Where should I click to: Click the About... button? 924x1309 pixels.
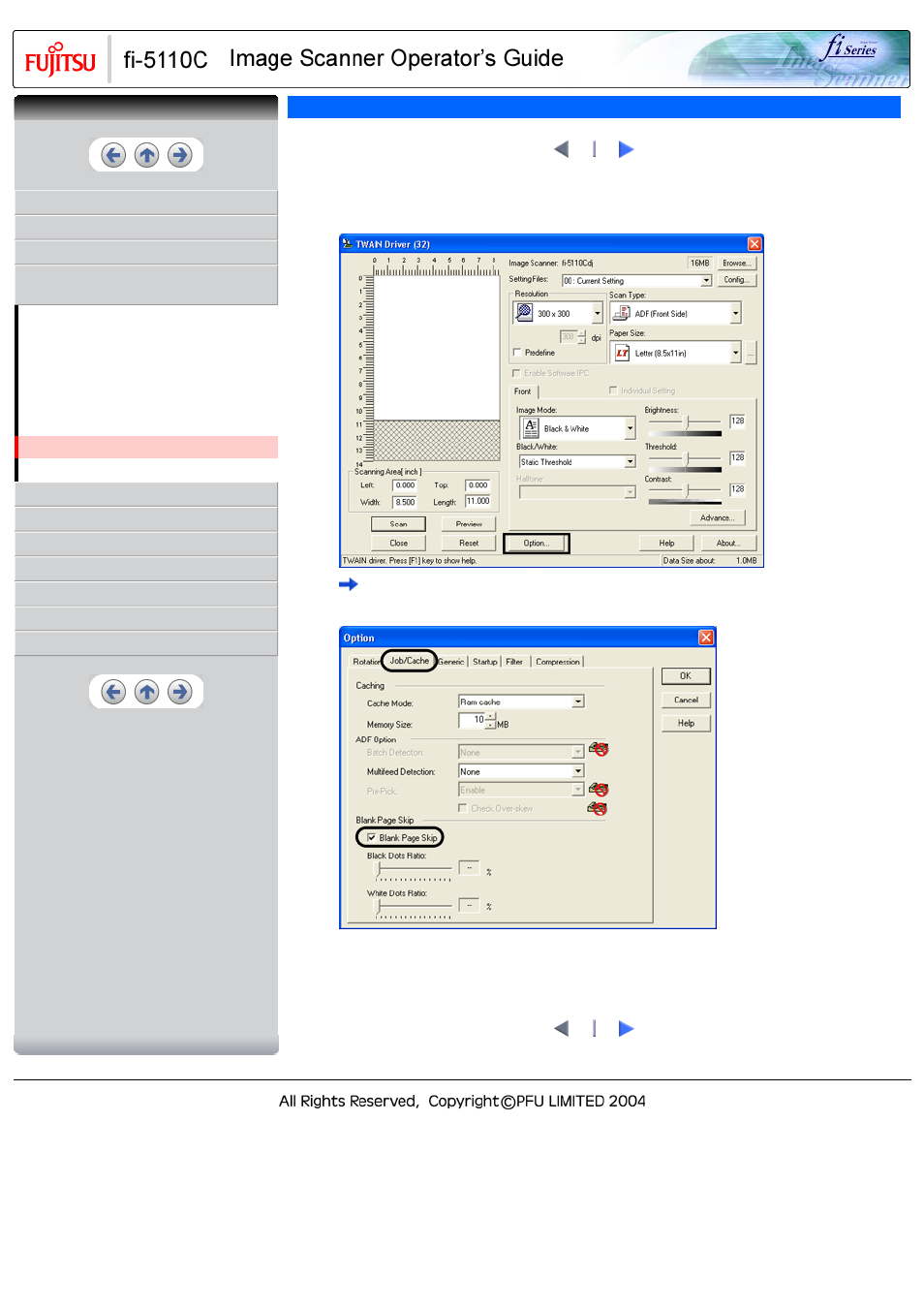coord(728,544)
